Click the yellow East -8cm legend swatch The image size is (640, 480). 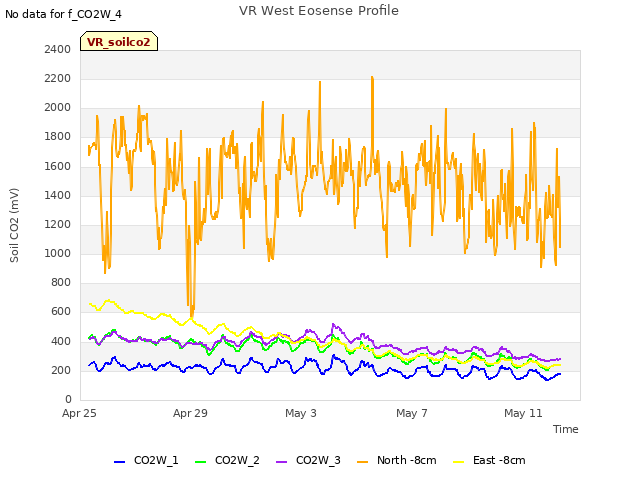459,462
